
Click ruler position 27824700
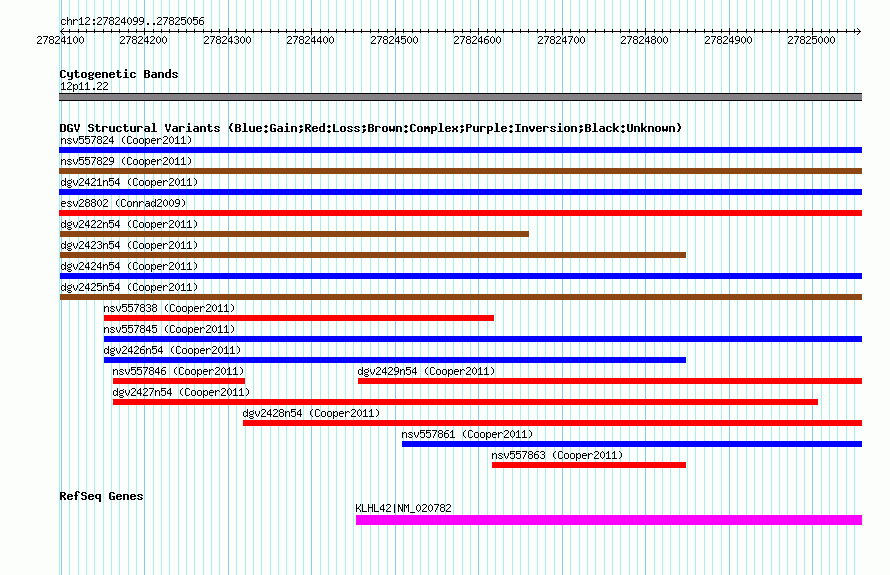pyautogui.click(x=561, y=40)
